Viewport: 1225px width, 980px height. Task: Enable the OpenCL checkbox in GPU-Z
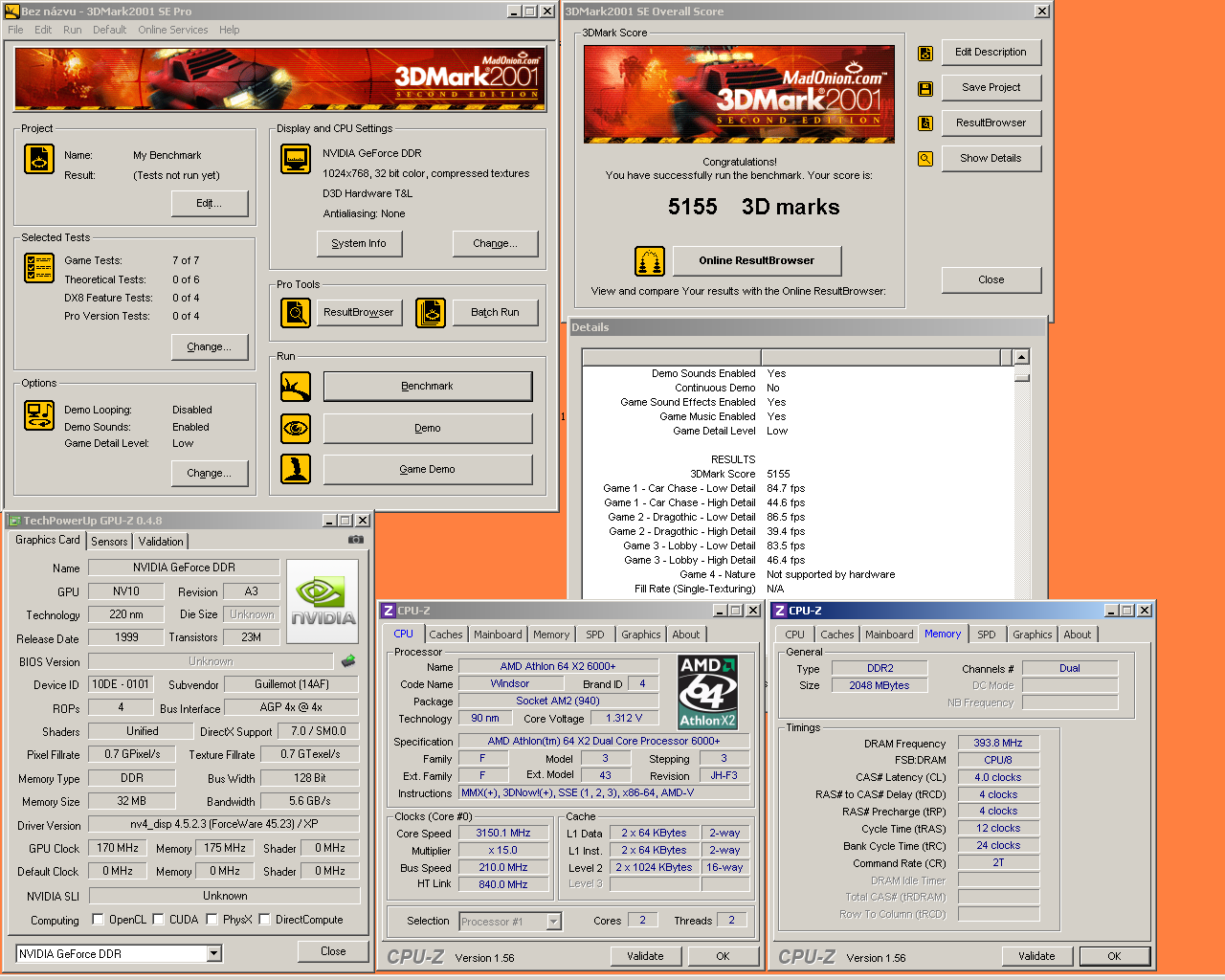click(x=98, y=920)
